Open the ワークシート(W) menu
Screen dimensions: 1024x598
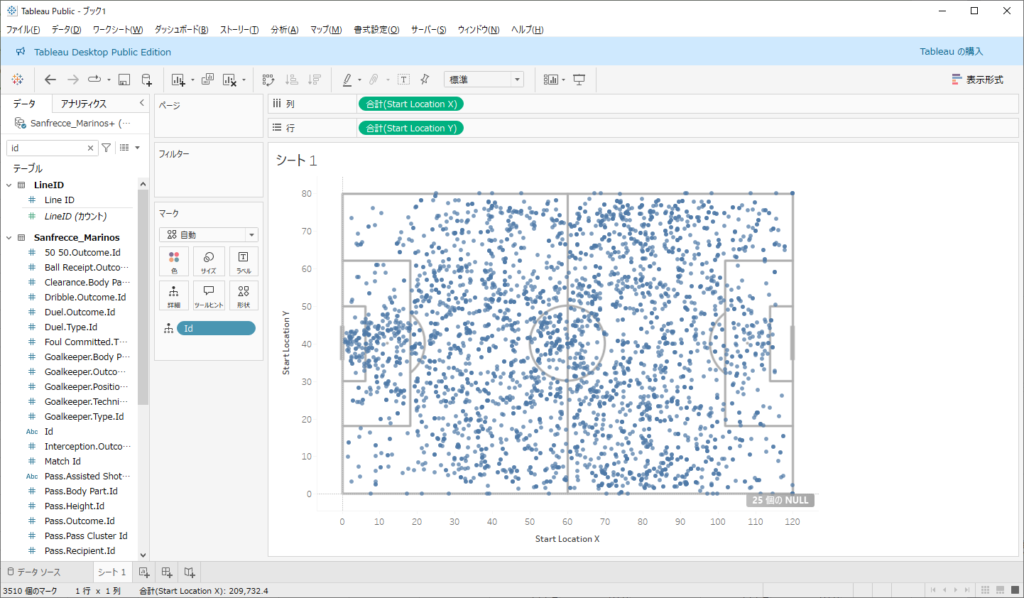118,29
